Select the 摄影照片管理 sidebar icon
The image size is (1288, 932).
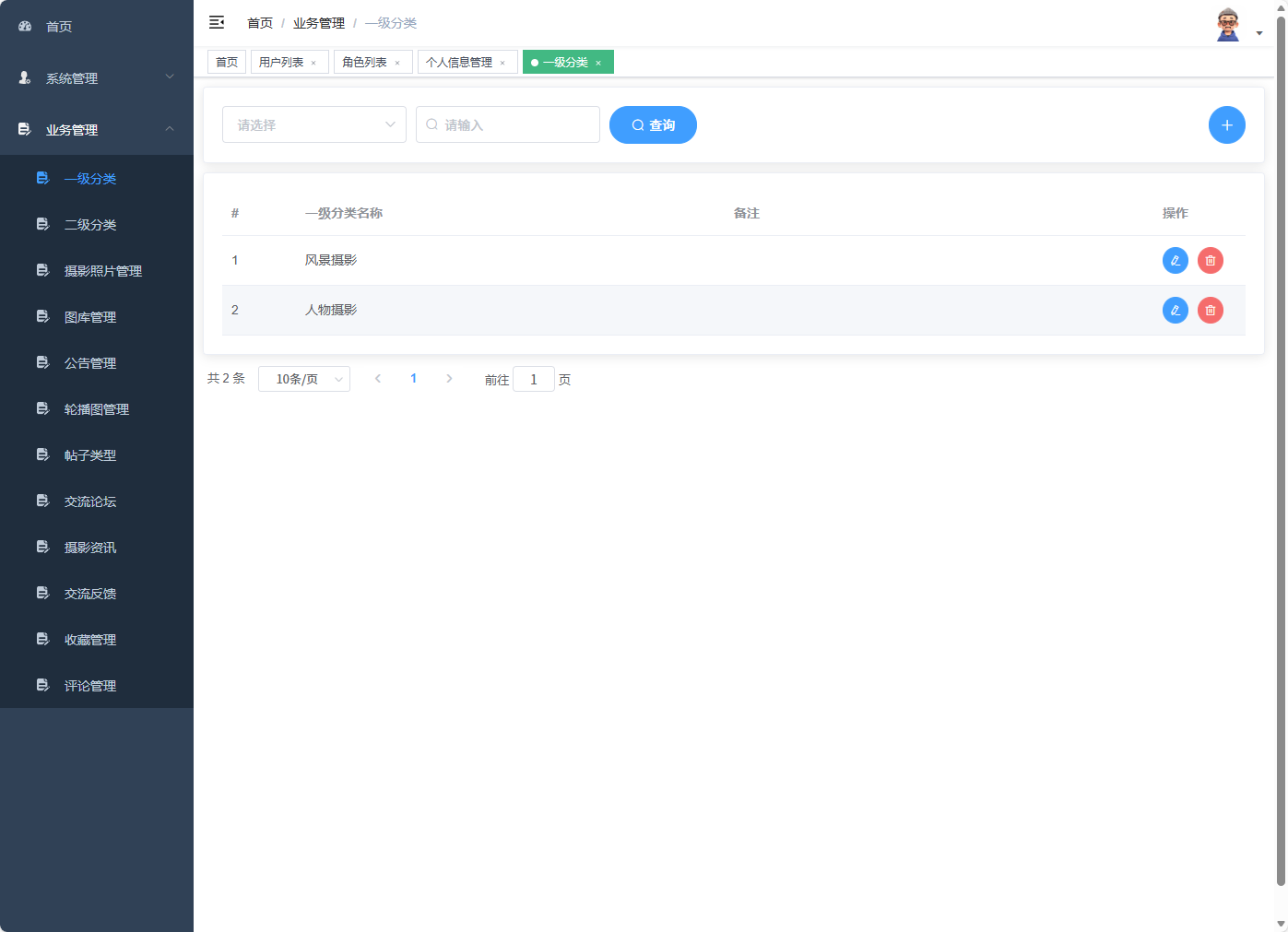click(x=42, y=270)
